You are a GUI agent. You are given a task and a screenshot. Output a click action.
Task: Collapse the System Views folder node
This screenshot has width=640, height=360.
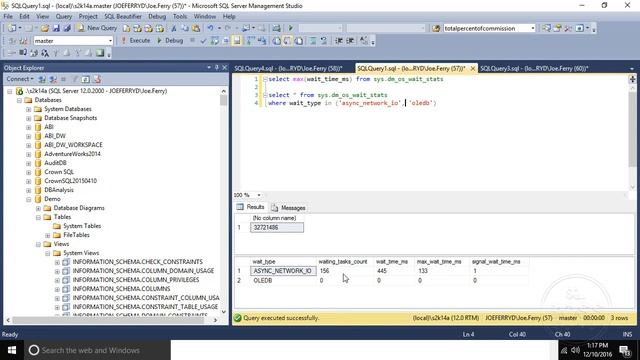(47, 253)
